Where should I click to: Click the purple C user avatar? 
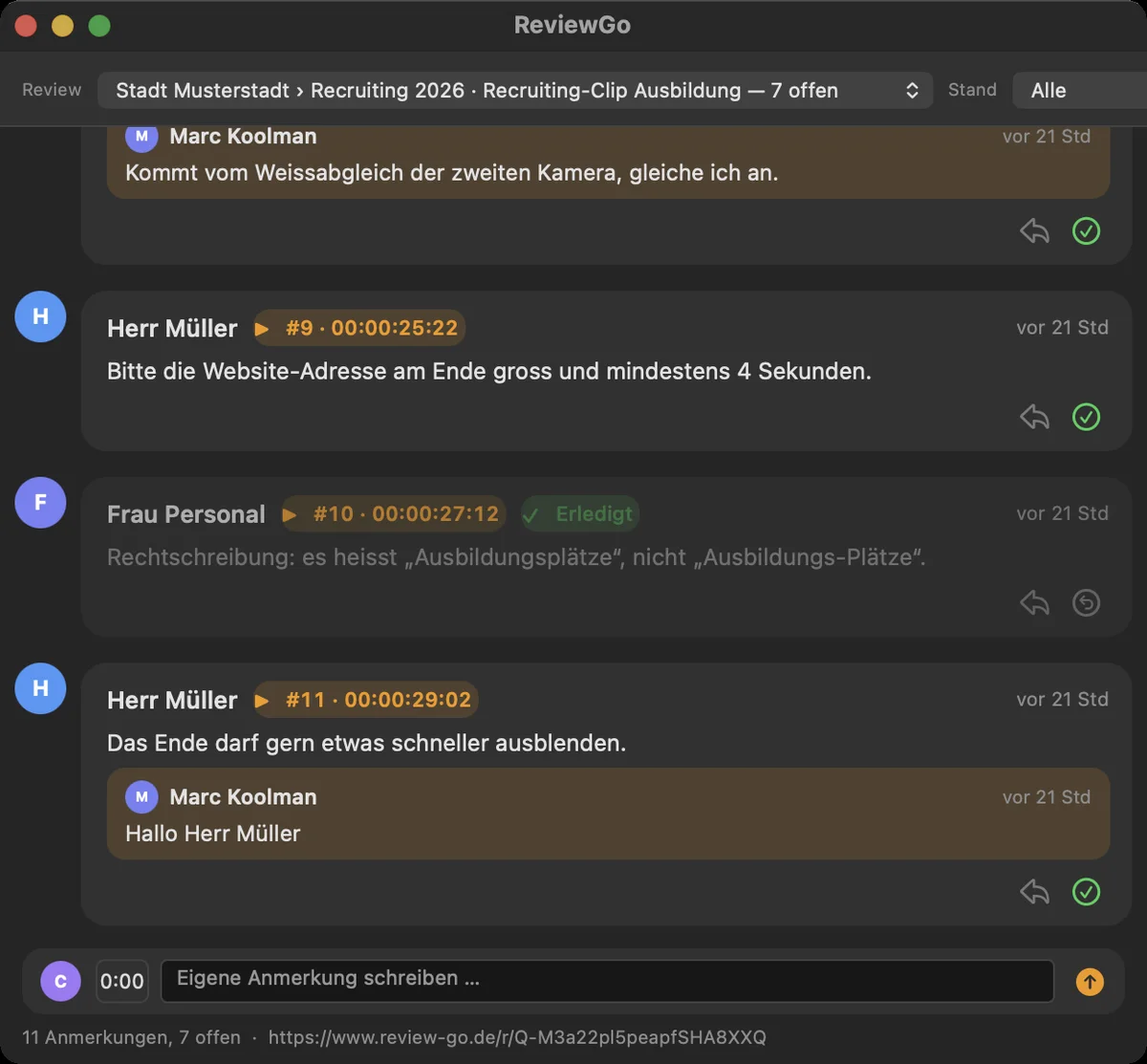(x=60, y=982)
